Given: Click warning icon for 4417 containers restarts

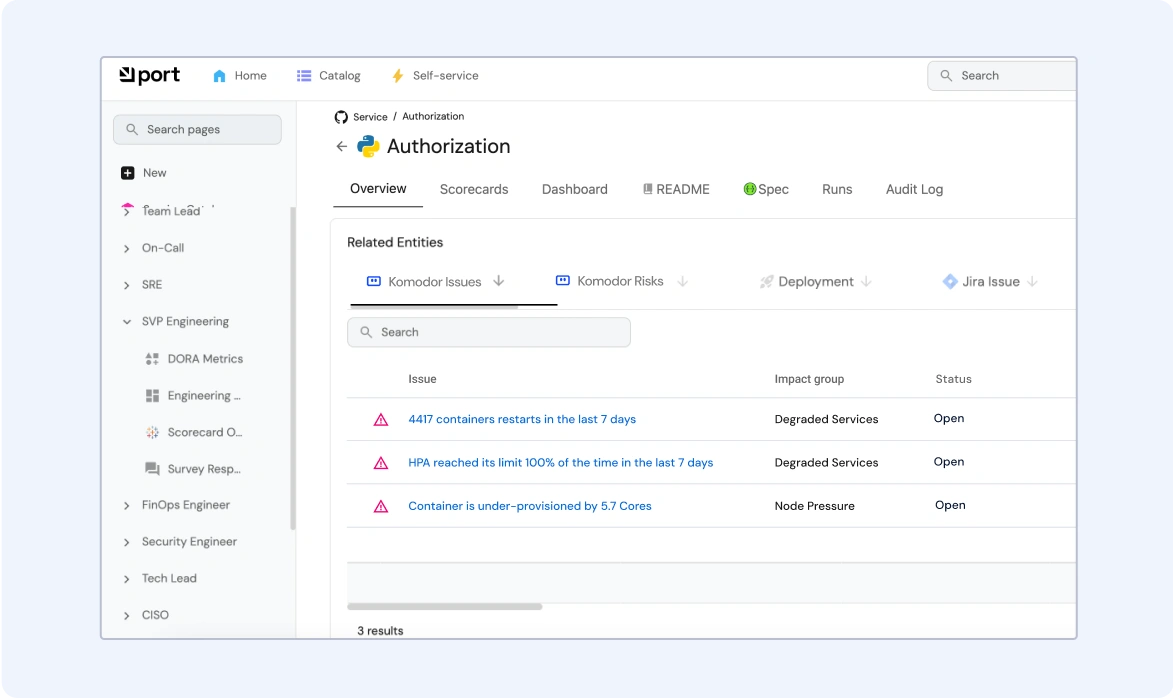Looking at the screenshot, I should (x=381, y=420).
